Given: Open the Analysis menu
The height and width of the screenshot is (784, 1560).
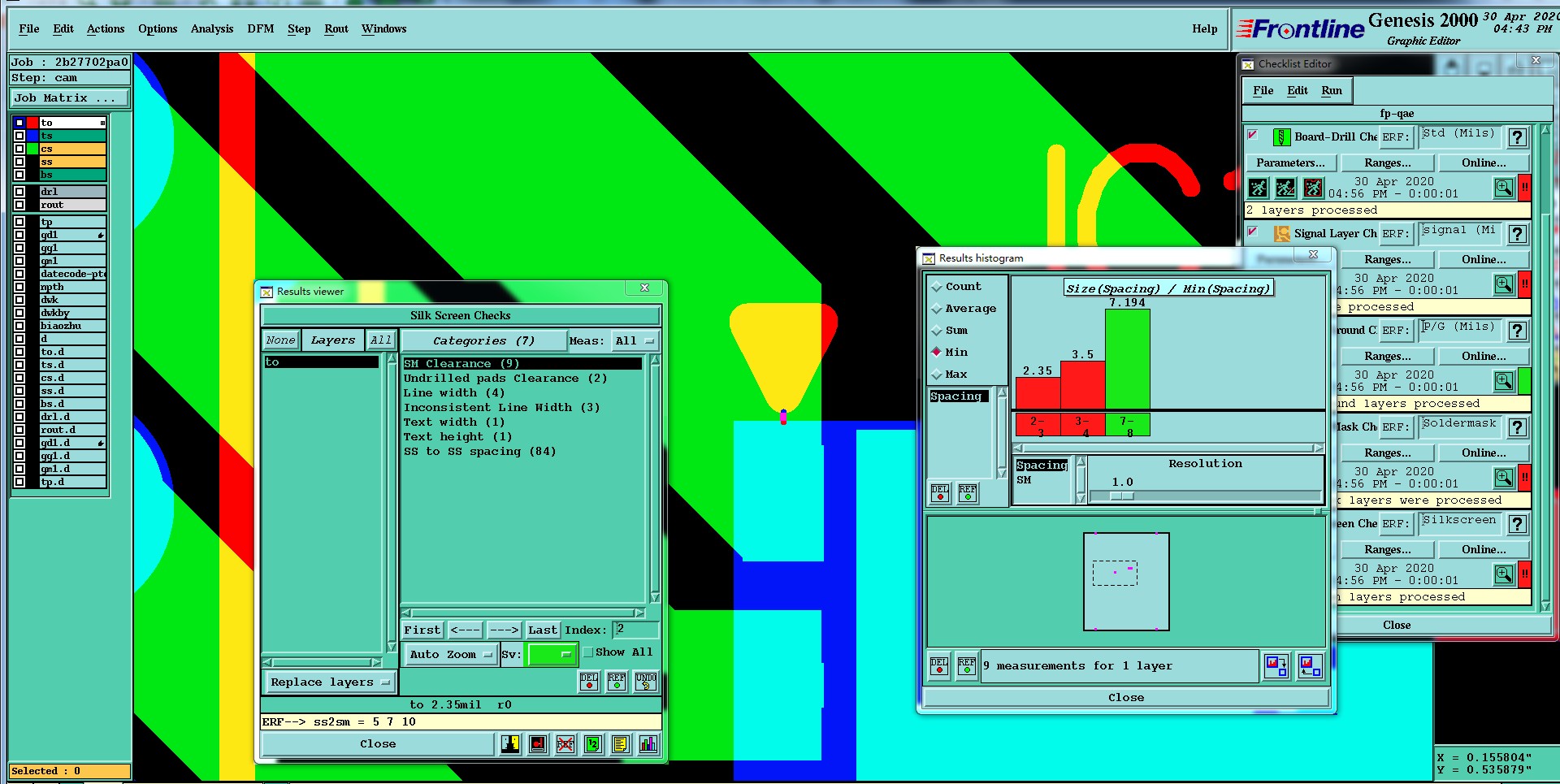Looking at the screenshot, I should pos(212,29).
